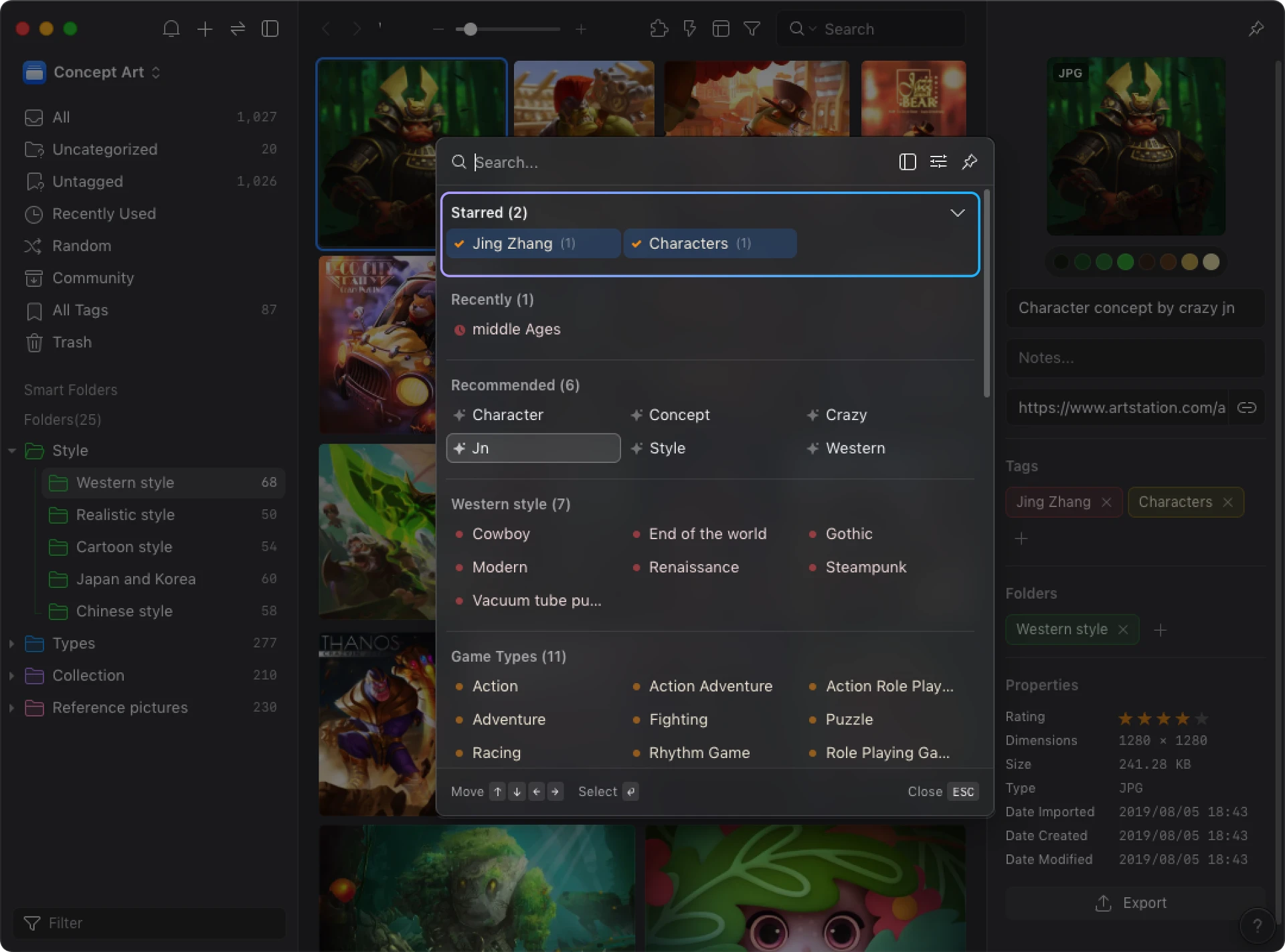Image resolution: width=1285 pixels, height=952 pixels.
Task: Expand the Types folder tree
Action: [11, 644]
